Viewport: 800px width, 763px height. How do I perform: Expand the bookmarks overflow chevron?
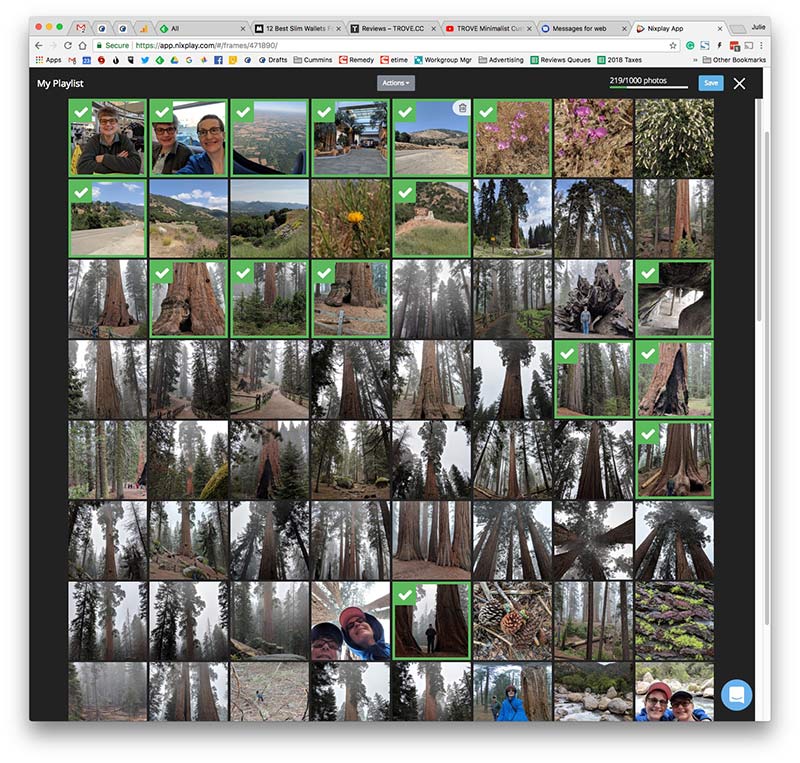pyautogui.click(x=694, y=60)
